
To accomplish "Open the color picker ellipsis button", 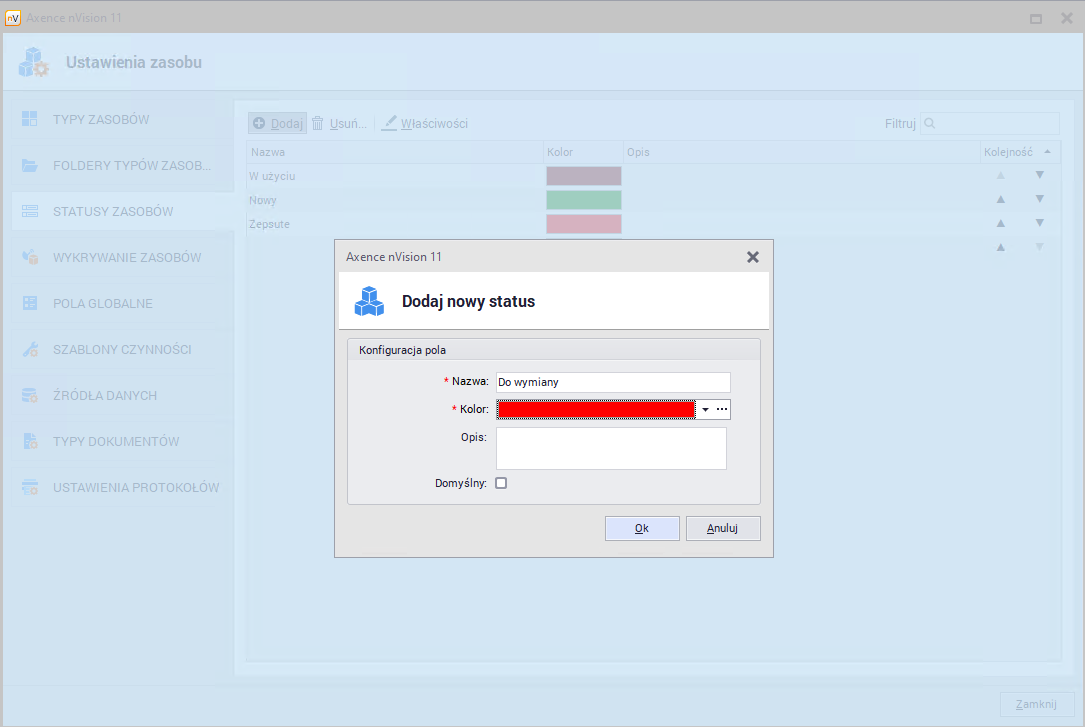I will coord(722,410).
